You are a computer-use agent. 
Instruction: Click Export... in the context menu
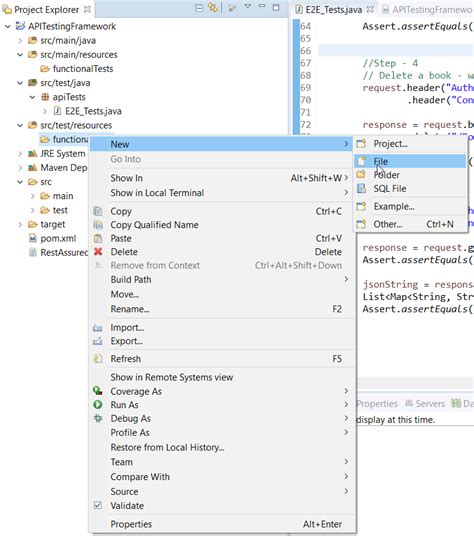pyautogui.click(x=221, y=341)
